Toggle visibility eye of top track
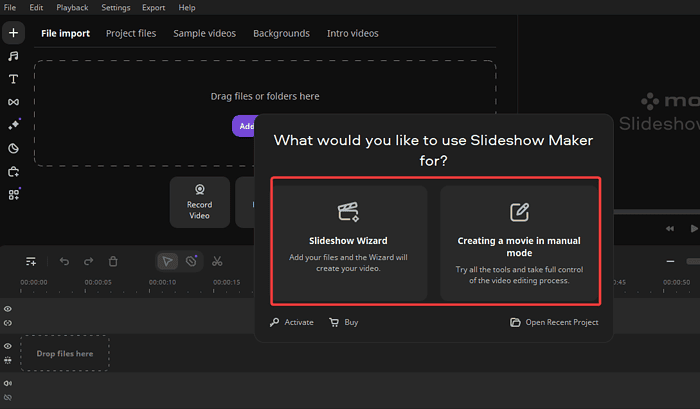 click(8, 310)
